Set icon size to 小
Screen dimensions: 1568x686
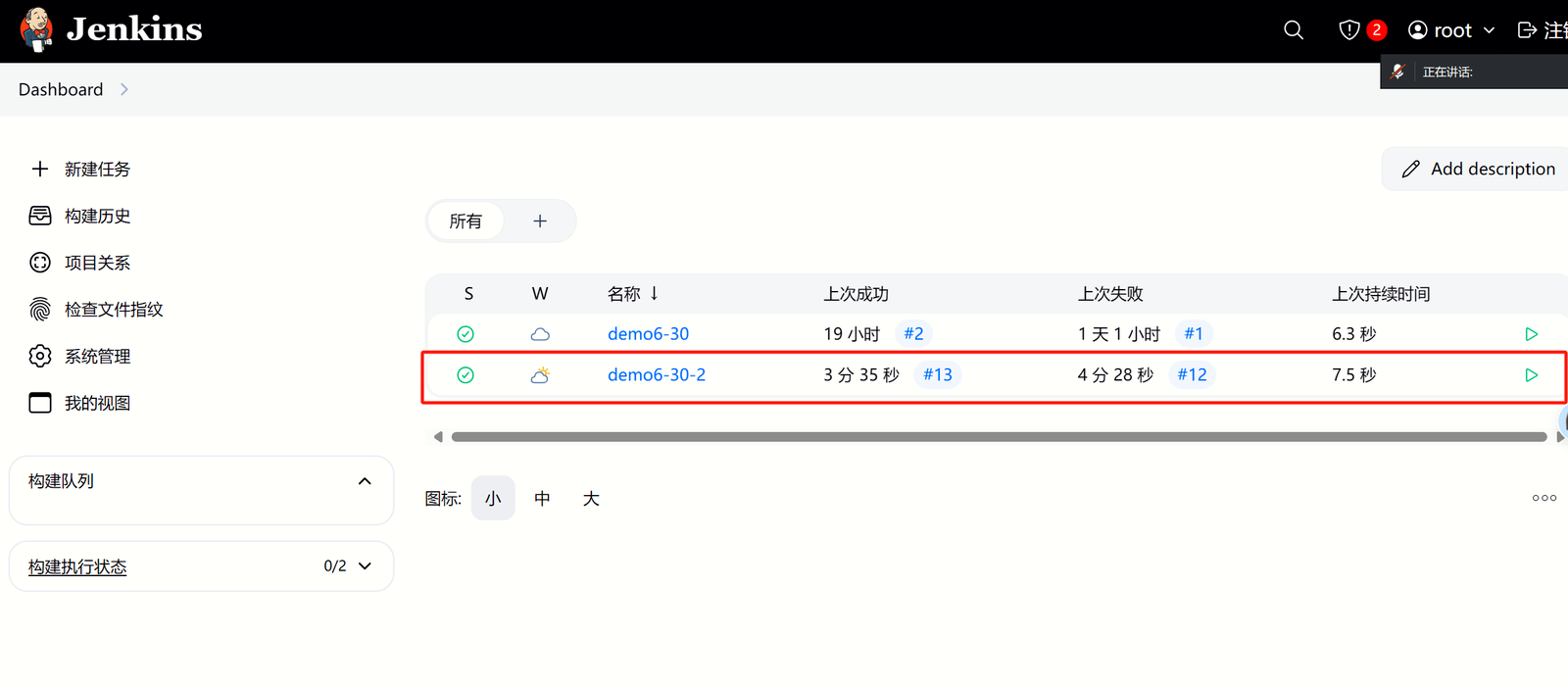point(493,498)
